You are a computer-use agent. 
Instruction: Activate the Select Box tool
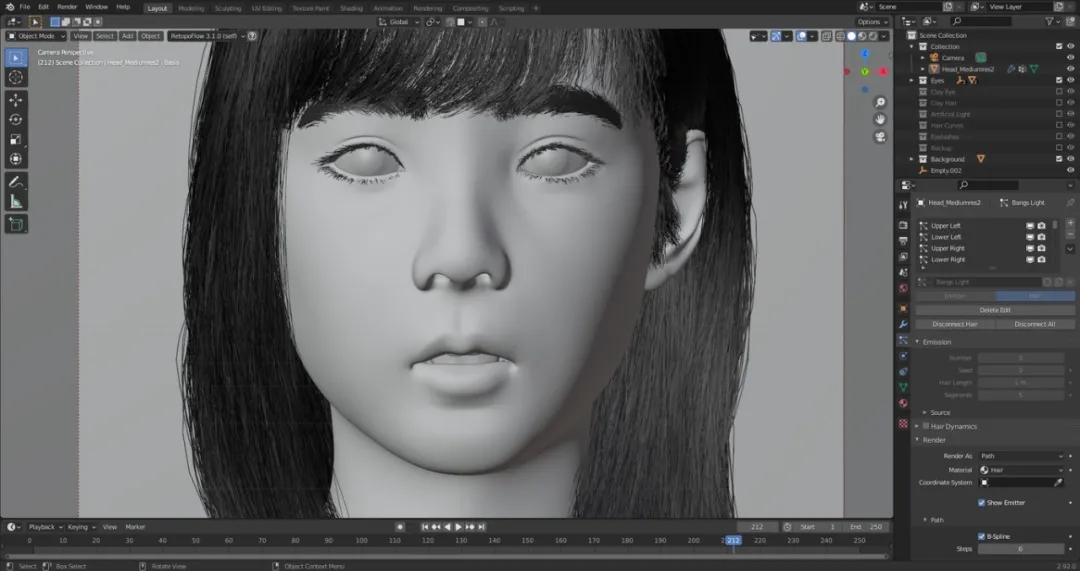[16, 58]
